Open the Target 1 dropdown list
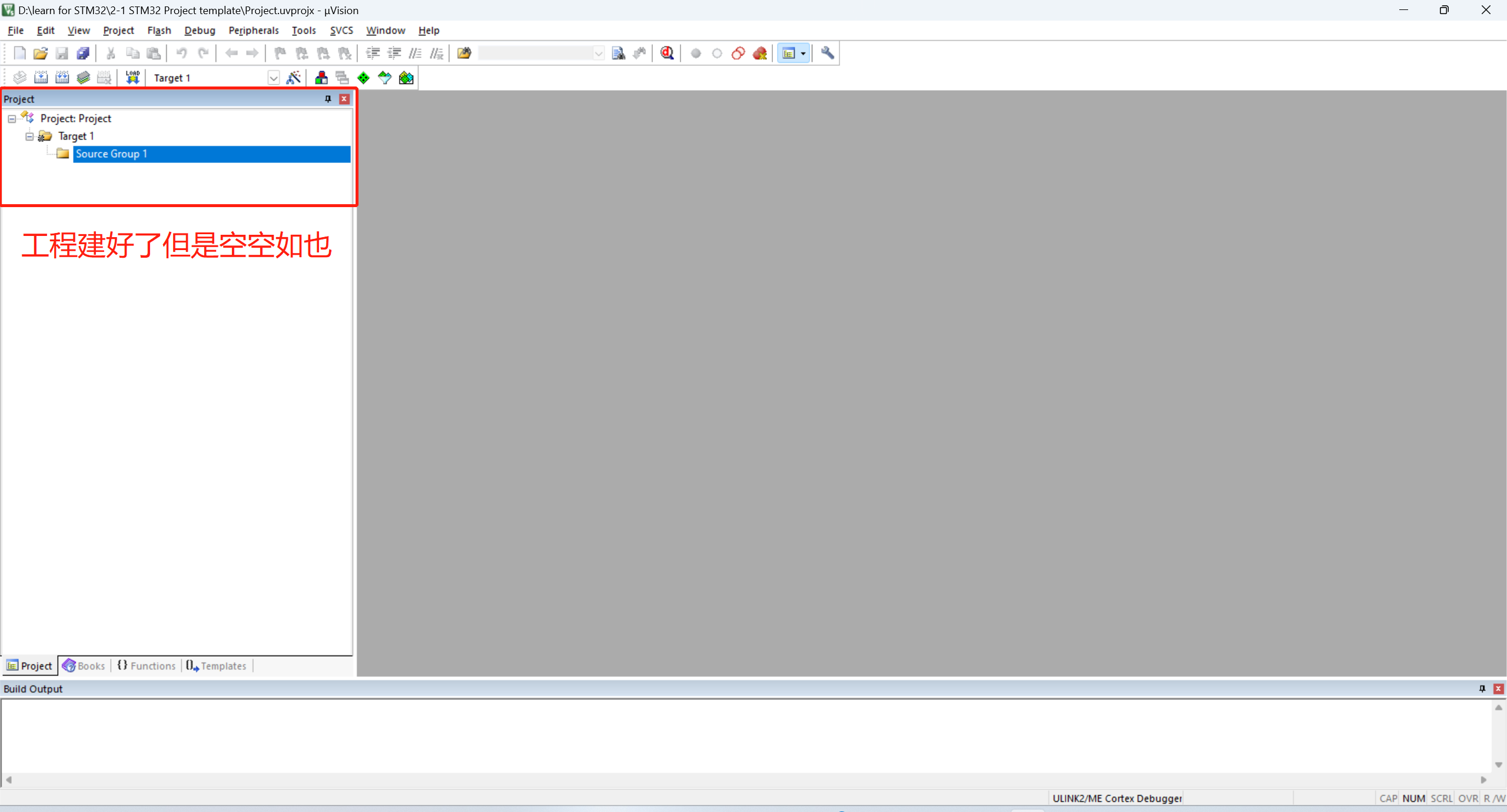This screenshot has width=1507, height=812. (x=273, y=78)
